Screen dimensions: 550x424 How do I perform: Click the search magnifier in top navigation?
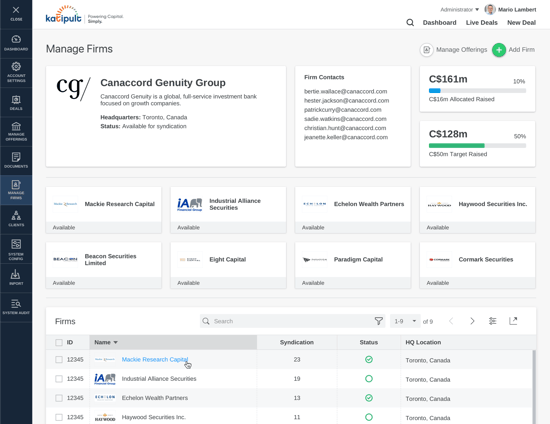[410, 23]
